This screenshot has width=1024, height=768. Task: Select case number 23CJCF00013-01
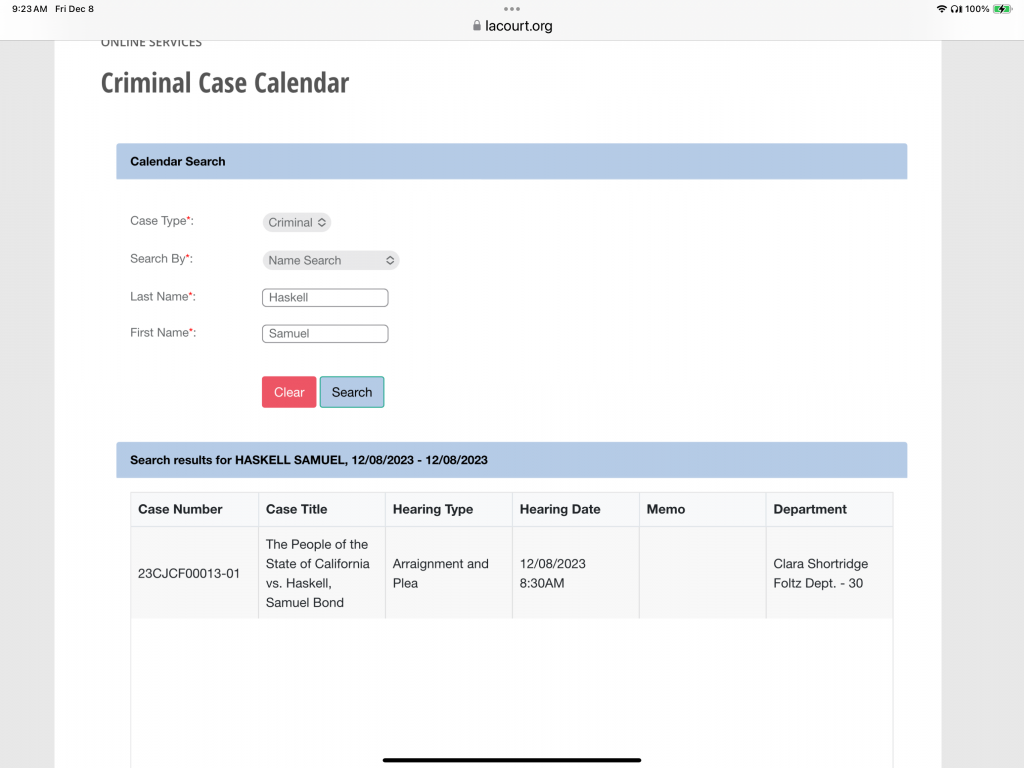189,574
